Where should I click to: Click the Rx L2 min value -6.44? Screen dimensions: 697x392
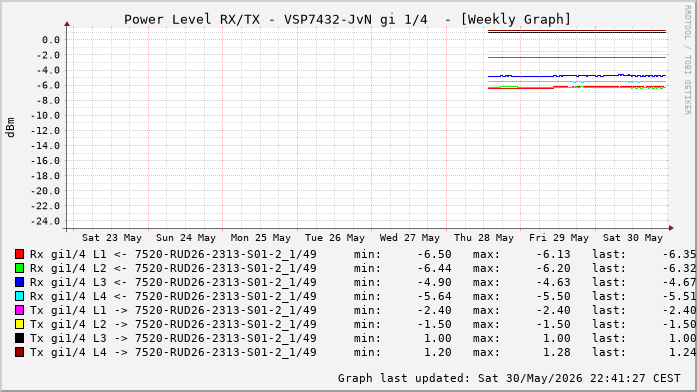coord(434,268)
